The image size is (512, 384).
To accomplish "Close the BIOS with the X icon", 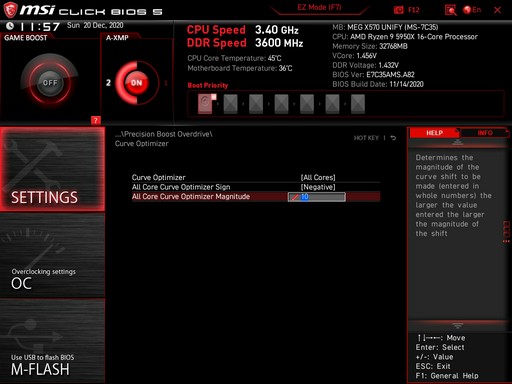I will [497, 10].
